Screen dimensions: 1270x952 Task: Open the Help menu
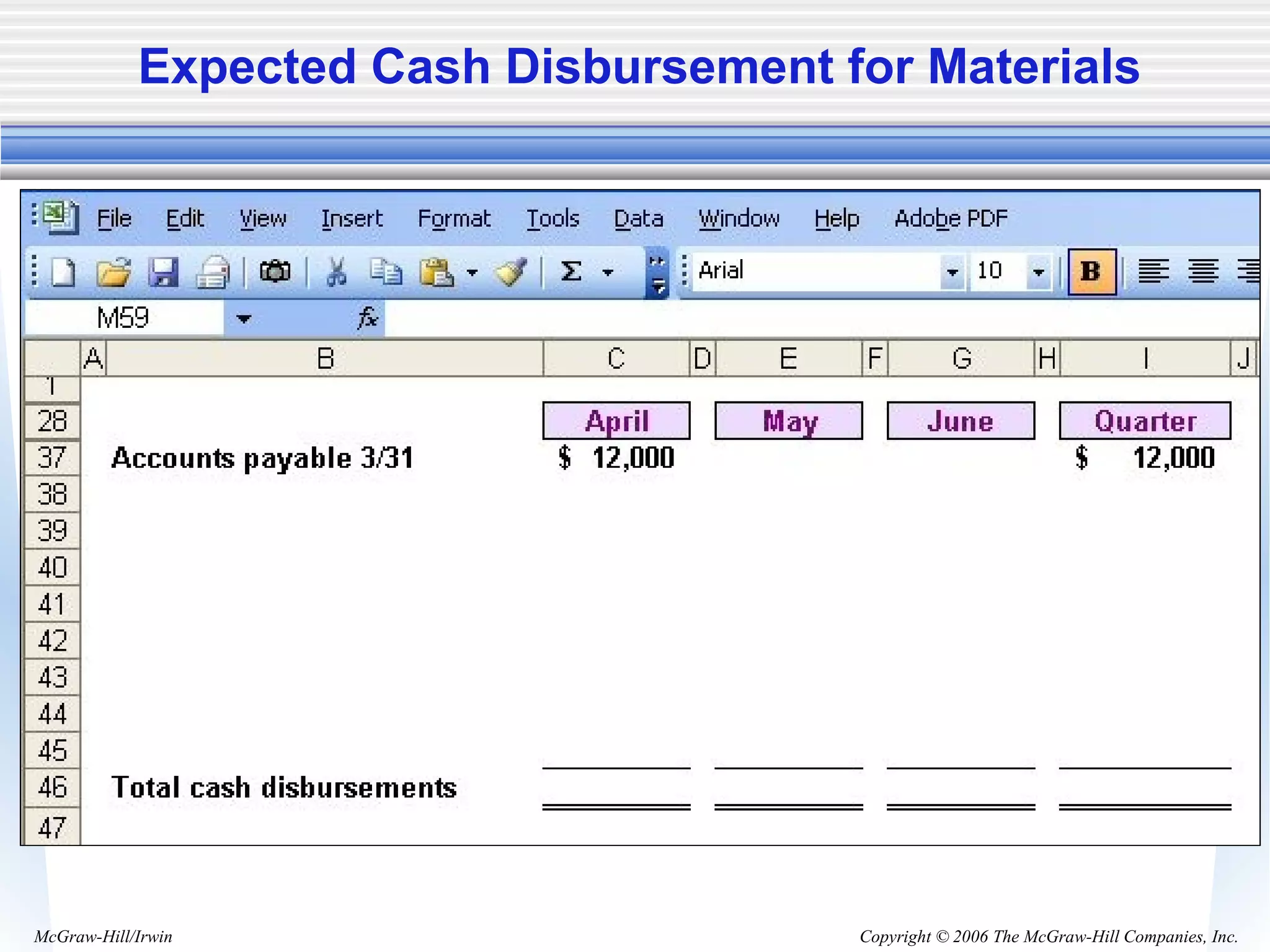click(x=837, y=219)
